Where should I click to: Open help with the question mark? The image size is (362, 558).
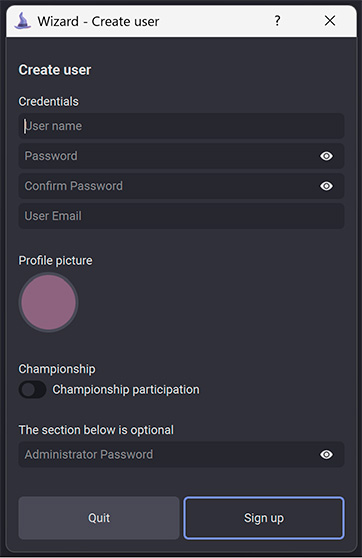point(277,21)
